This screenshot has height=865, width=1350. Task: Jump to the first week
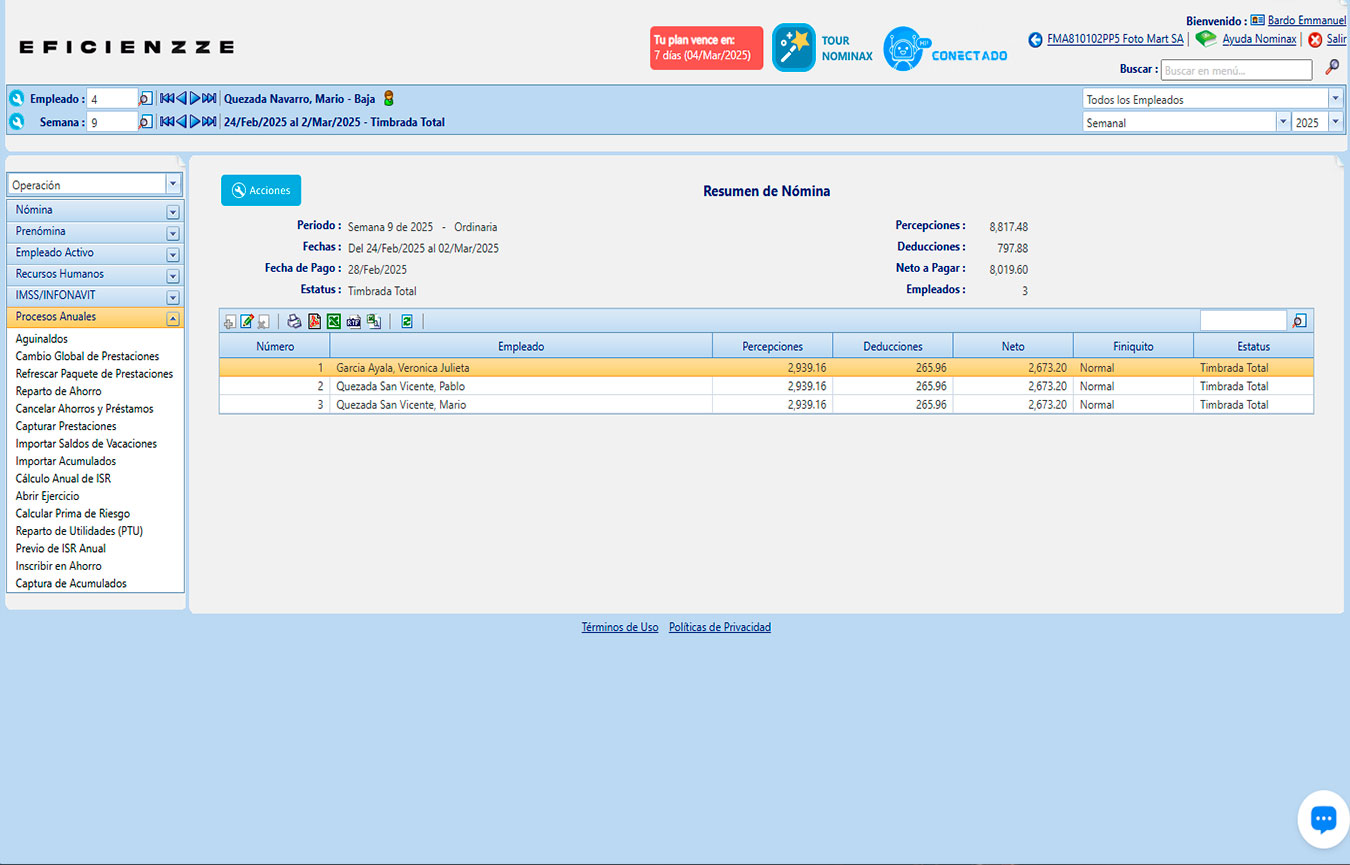click(x=167, y=122)
